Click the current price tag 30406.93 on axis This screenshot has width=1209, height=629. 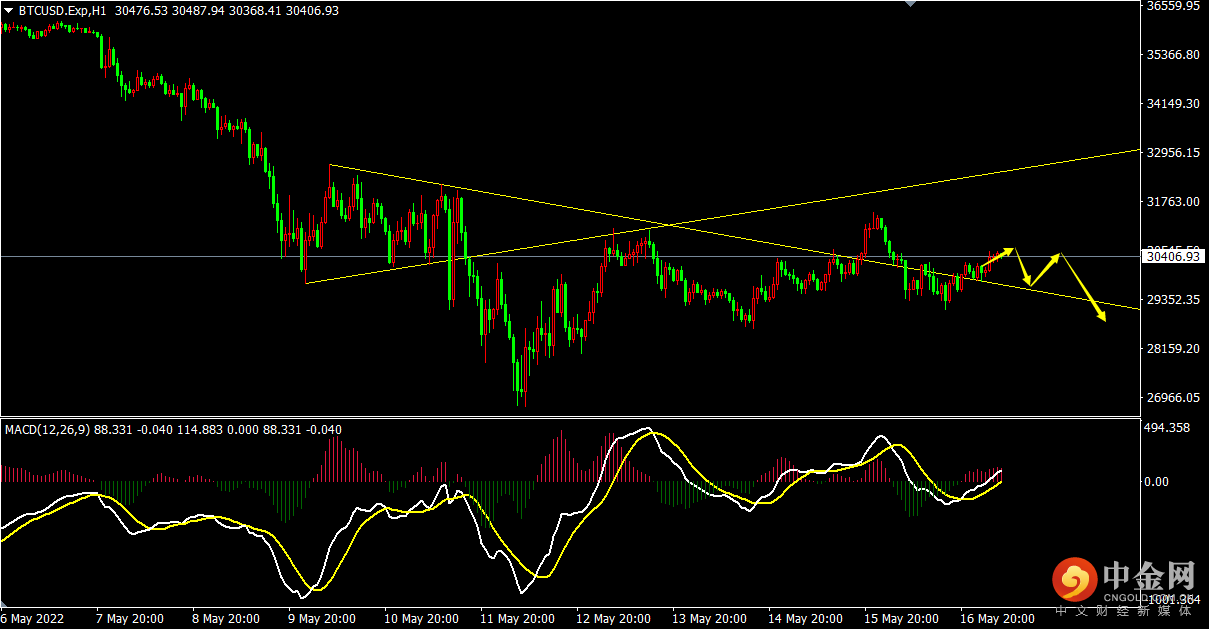pyautogui.click(x=1172, y=257)
